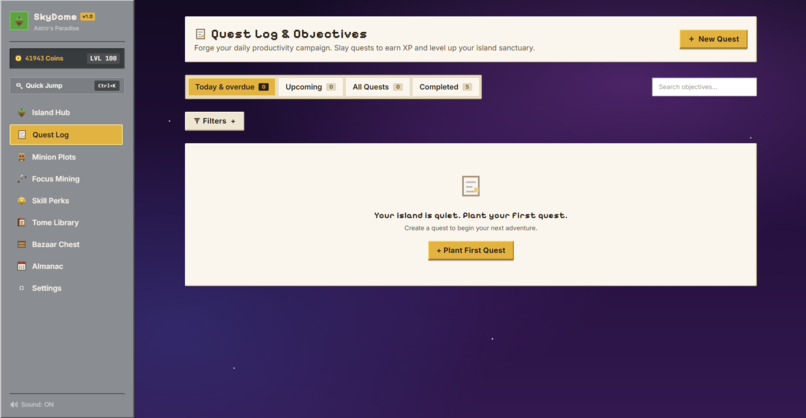Click the SkyDome island logo icon
This screenshot has height=418, width=806.
point(20,21)
